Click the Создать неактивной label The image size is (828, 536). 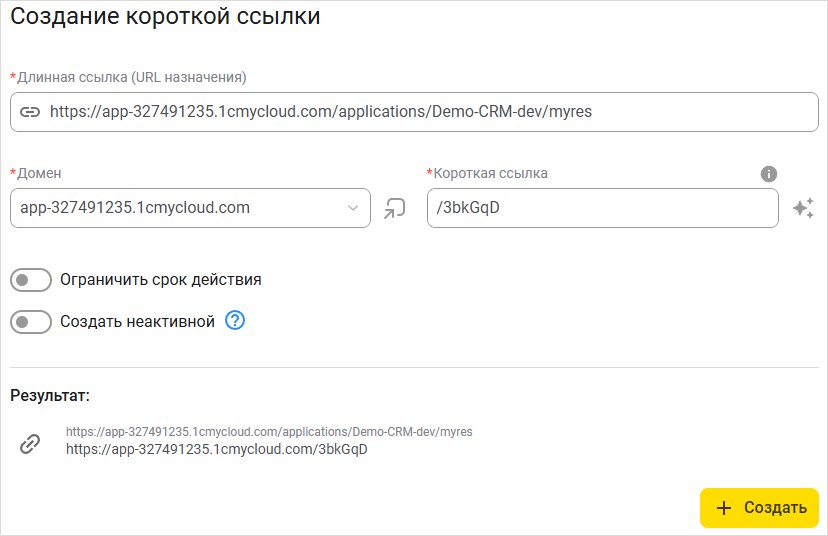pyautogui.click(x=137, y=322)
